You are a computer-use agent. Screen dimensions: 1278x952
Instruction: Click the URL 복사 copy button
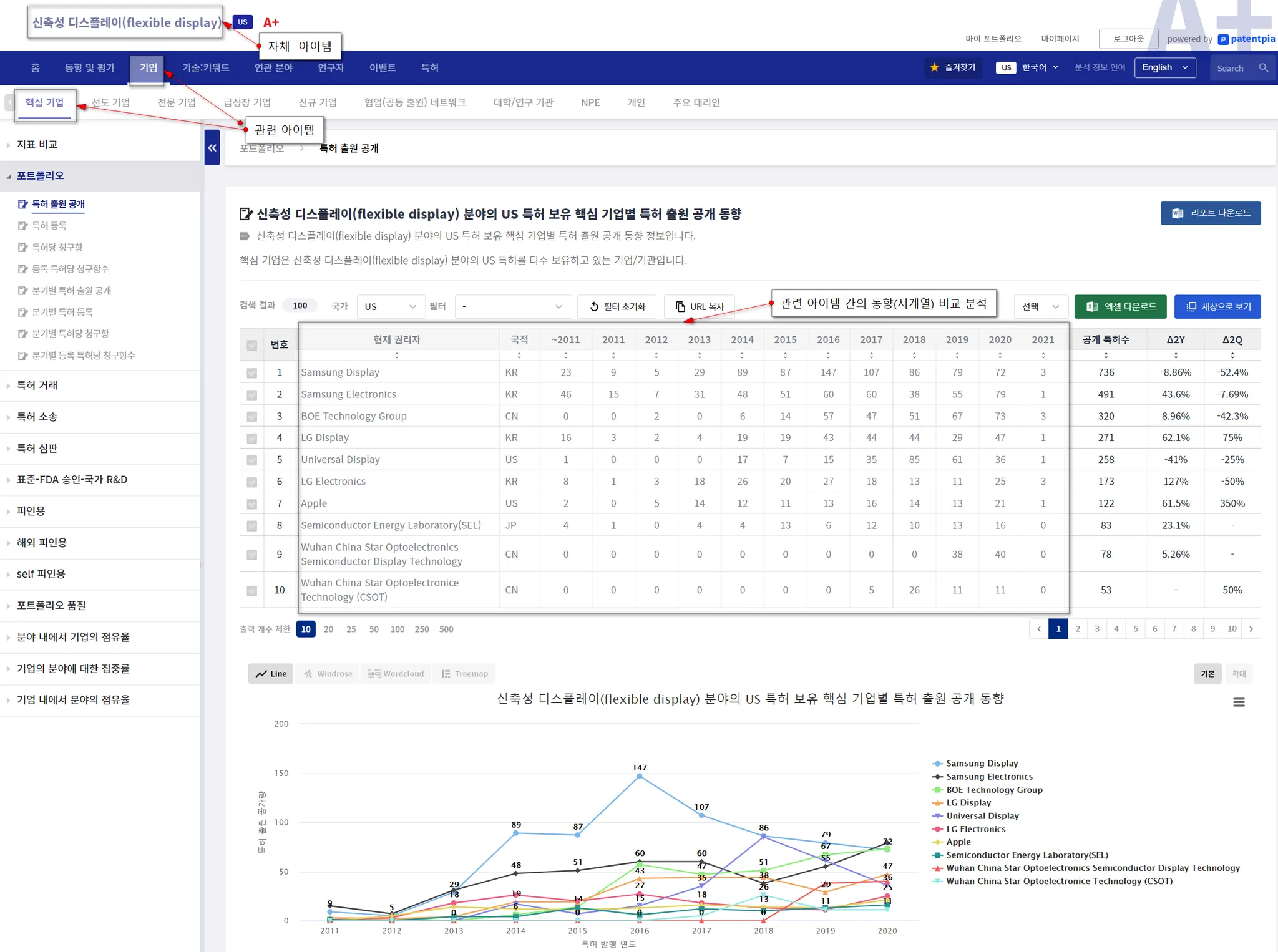click(700, 306)
